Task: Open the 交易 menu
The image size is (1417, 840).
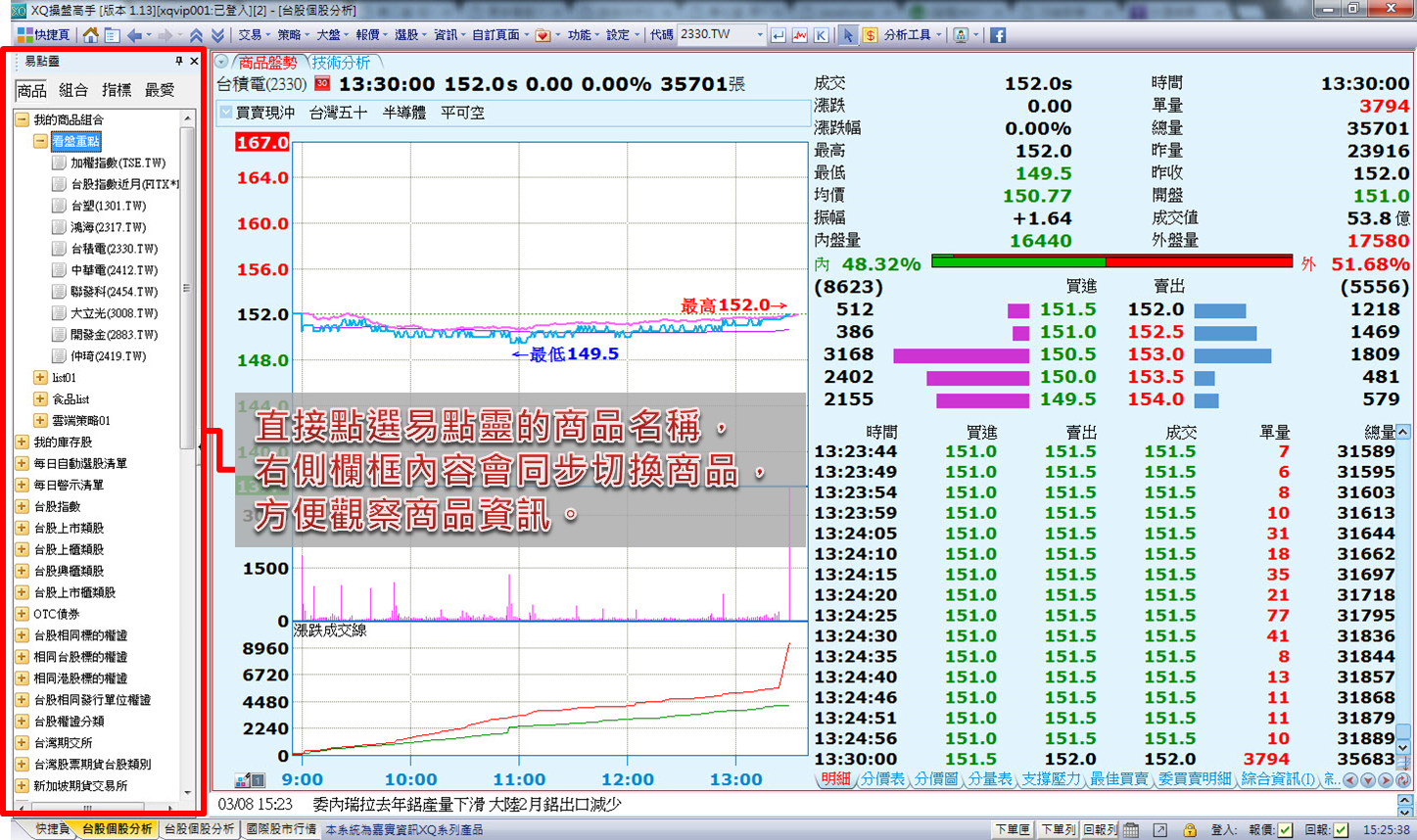Action: (250, 35)
